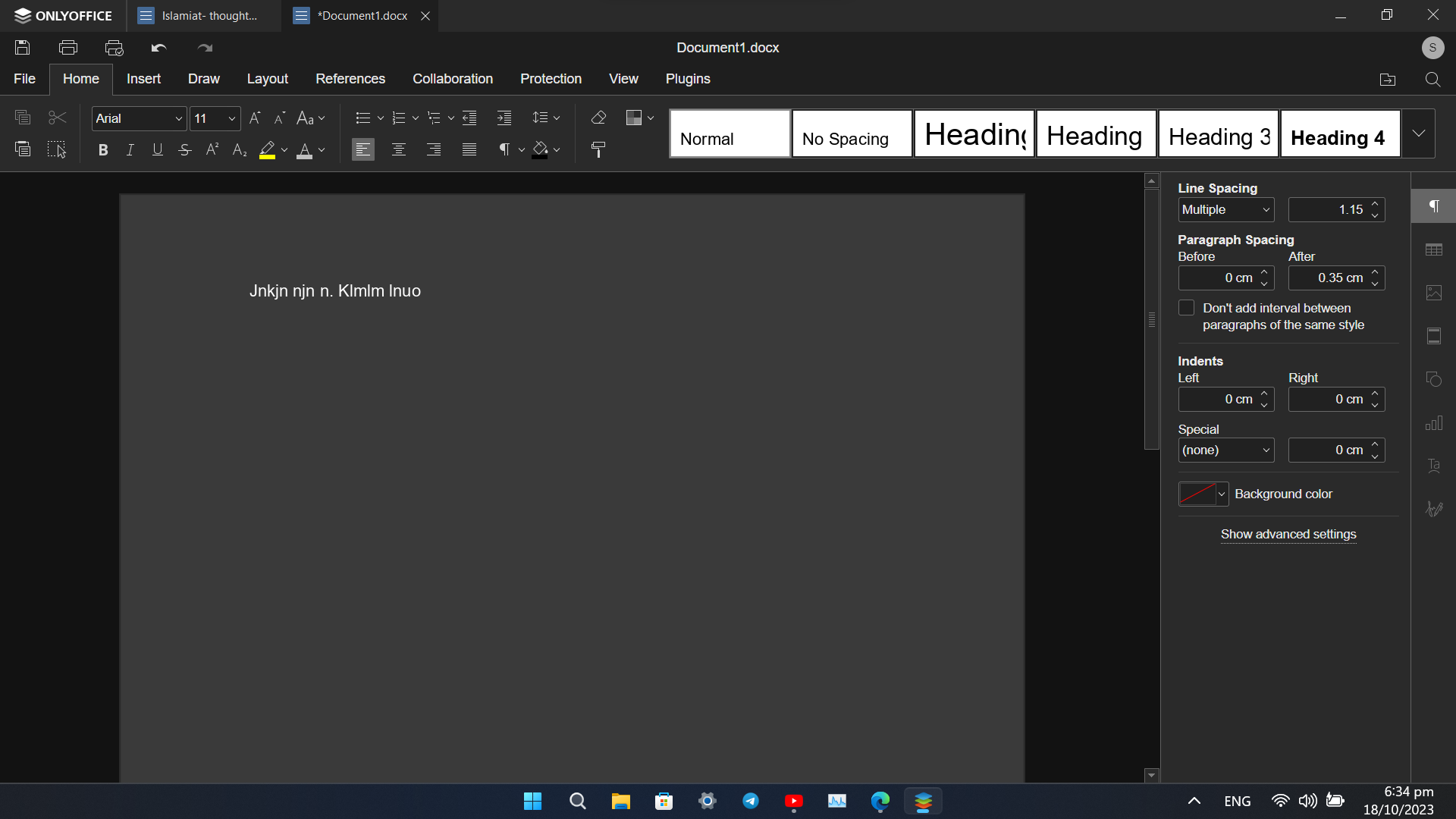Image resolution: width=1456 pixels, height=819 pixels.
Task: Toggle Strikethrough formatting
Action: click(185, 150)
